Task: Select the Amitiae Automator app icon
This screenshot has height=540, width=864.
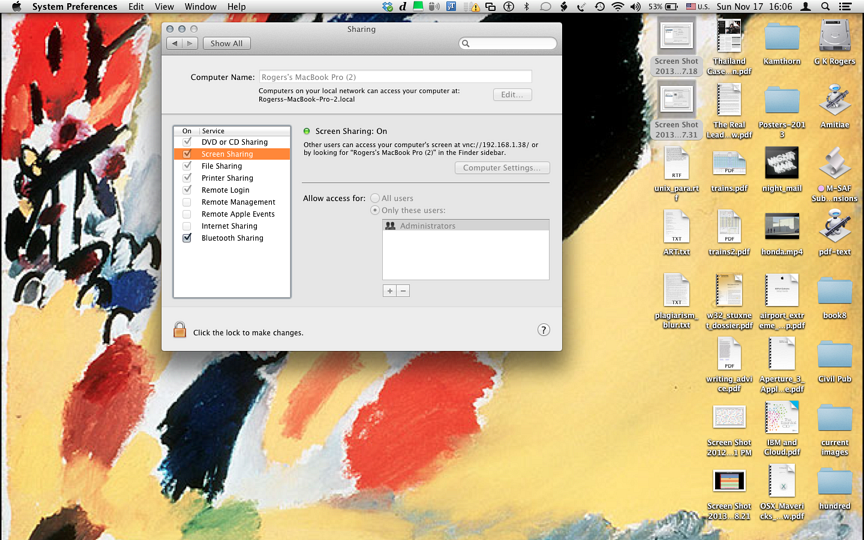Action: click(x=835, y=100)
